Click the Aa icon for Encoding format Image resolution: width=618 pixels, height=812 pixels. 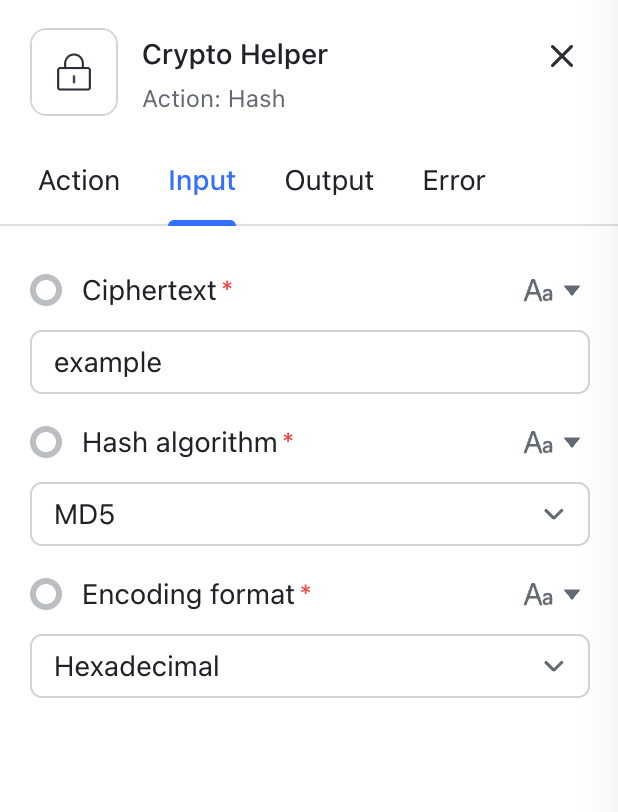pyautogui.click(x=539, y=594)
